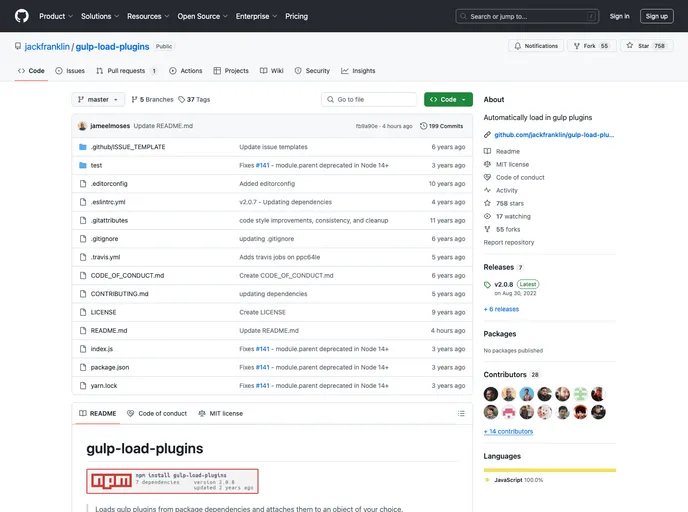Image resolution: width=688 pixels, height=512 pixels.
Task: Click the star icon beside 758 stars
Action: pyautogui.click(x=487, y=203)
